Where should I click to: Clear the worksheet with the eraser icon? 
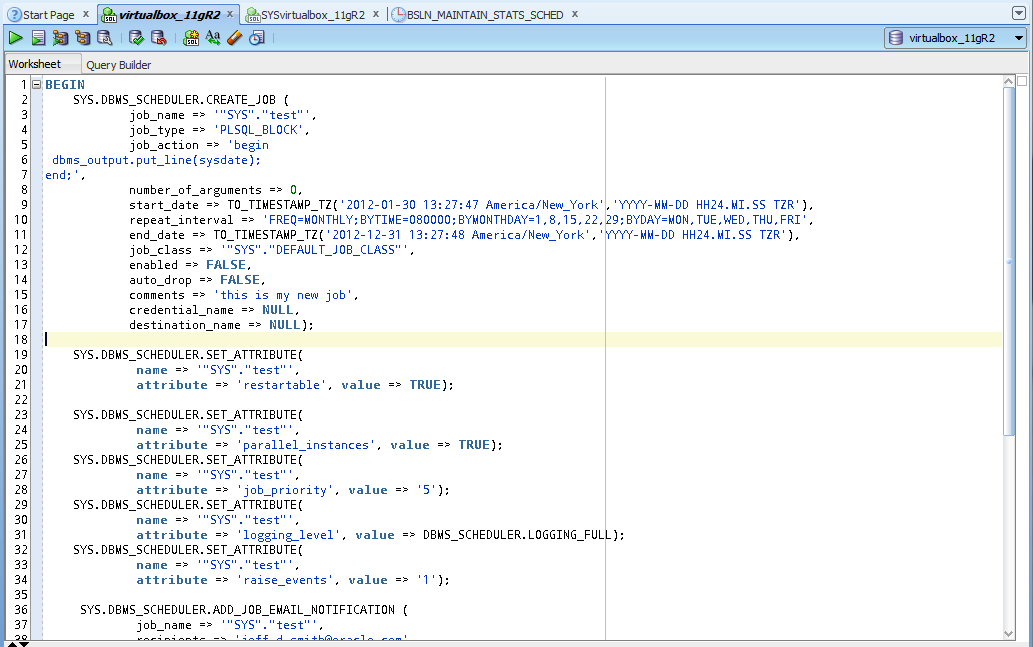pos(235,38)
